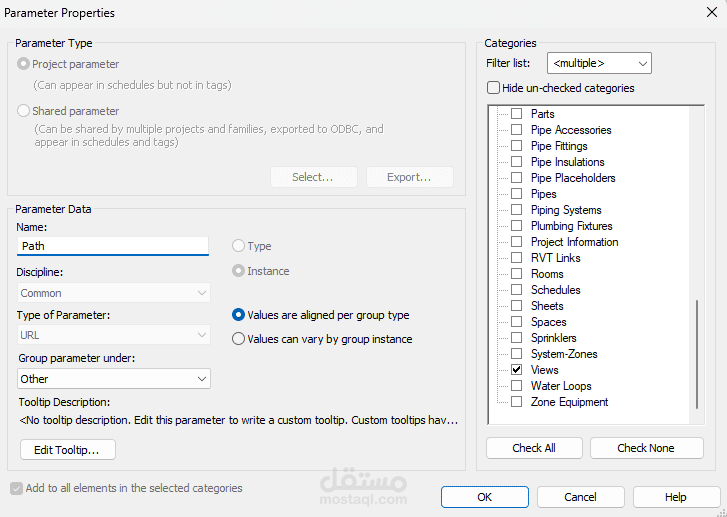Viewport: 727px width, 517px height.
Task: Open the Filter list dropdown
Action: click(600, 63)
